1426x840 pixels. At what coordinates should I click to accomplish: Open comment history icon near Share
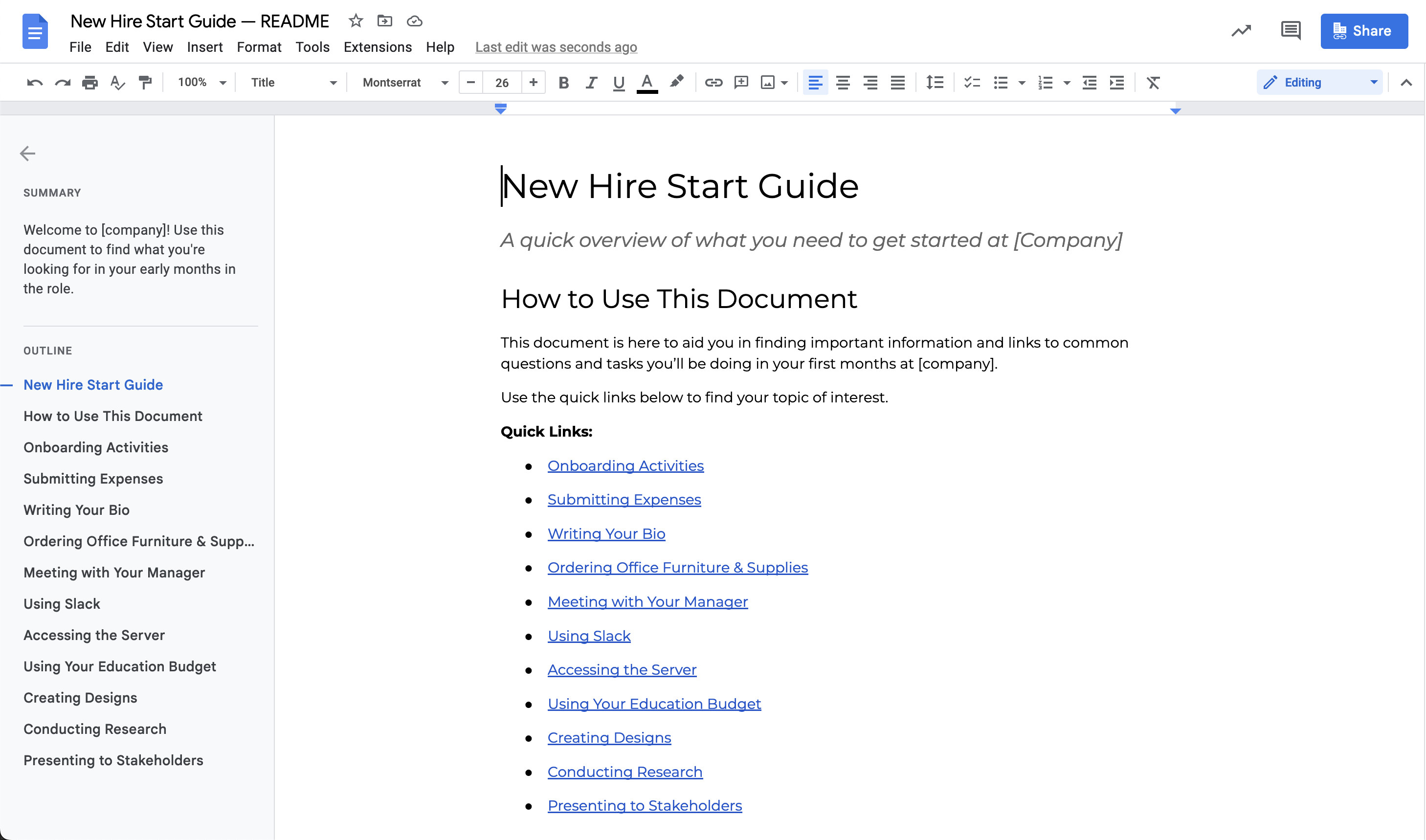coord(1290,31)
